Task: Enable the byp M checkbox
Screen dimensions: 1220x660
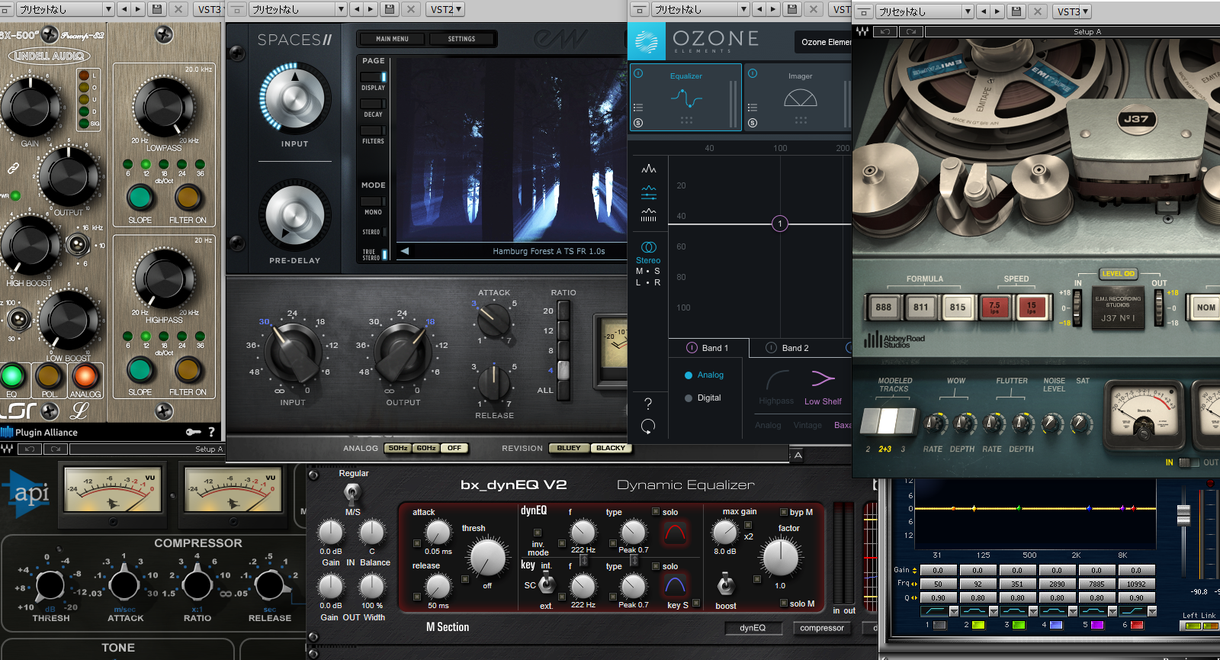Action: click(x=783, y=511)
